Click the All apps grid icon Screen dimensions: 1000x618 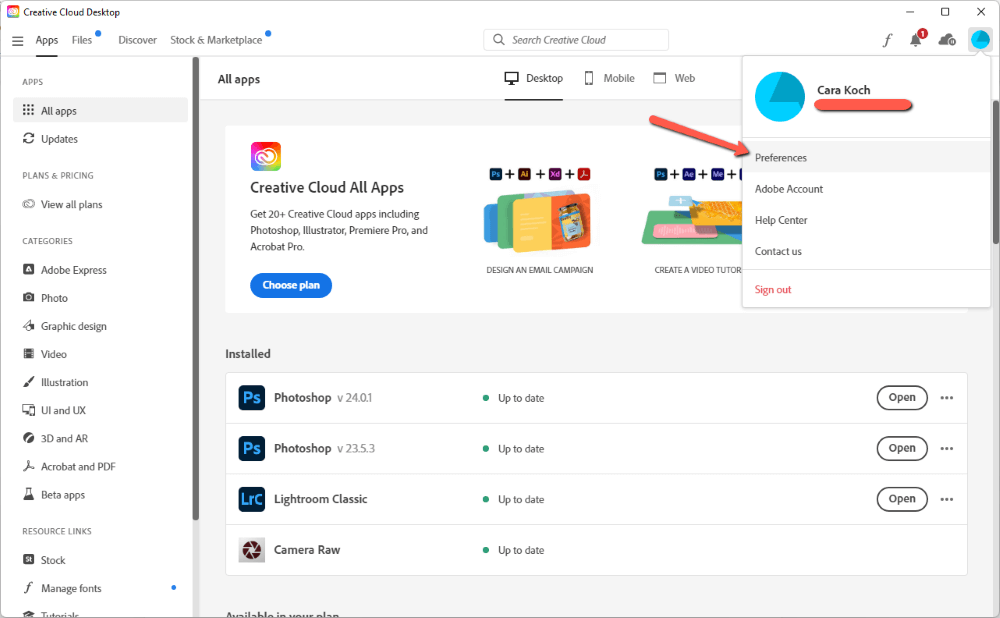click(x=28, y=110)
